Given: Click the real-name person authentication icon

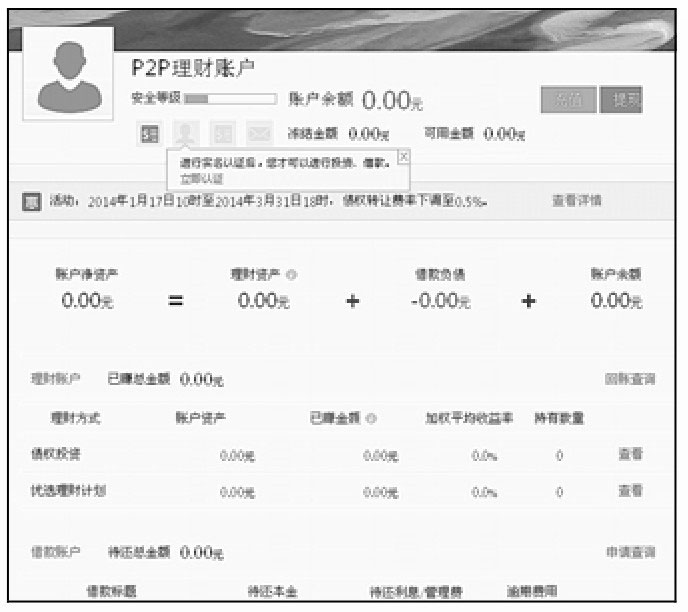Looking at the screenshot, I should point(186,133).
